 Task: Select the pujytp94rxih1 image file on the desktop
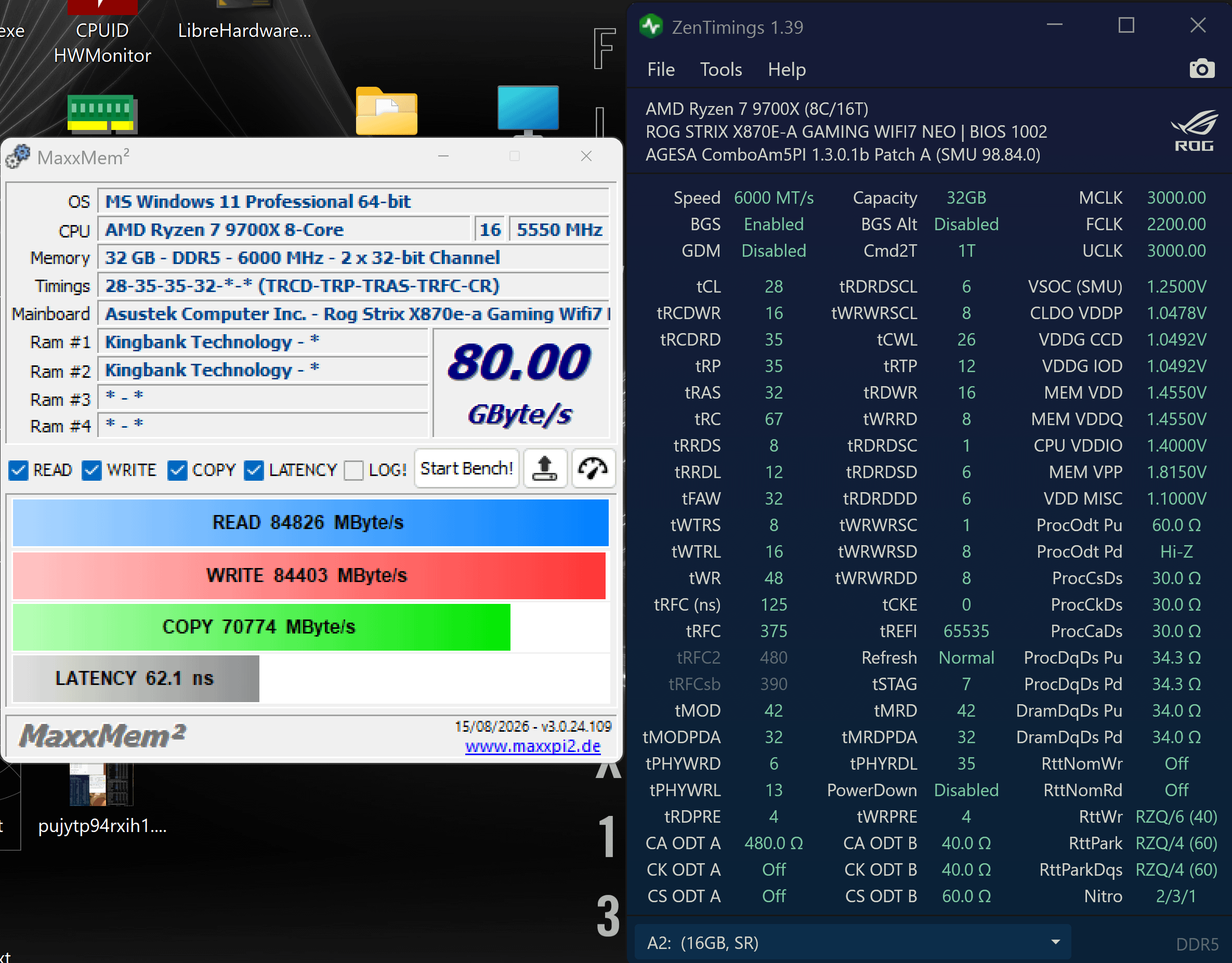[x=102, y=800]
